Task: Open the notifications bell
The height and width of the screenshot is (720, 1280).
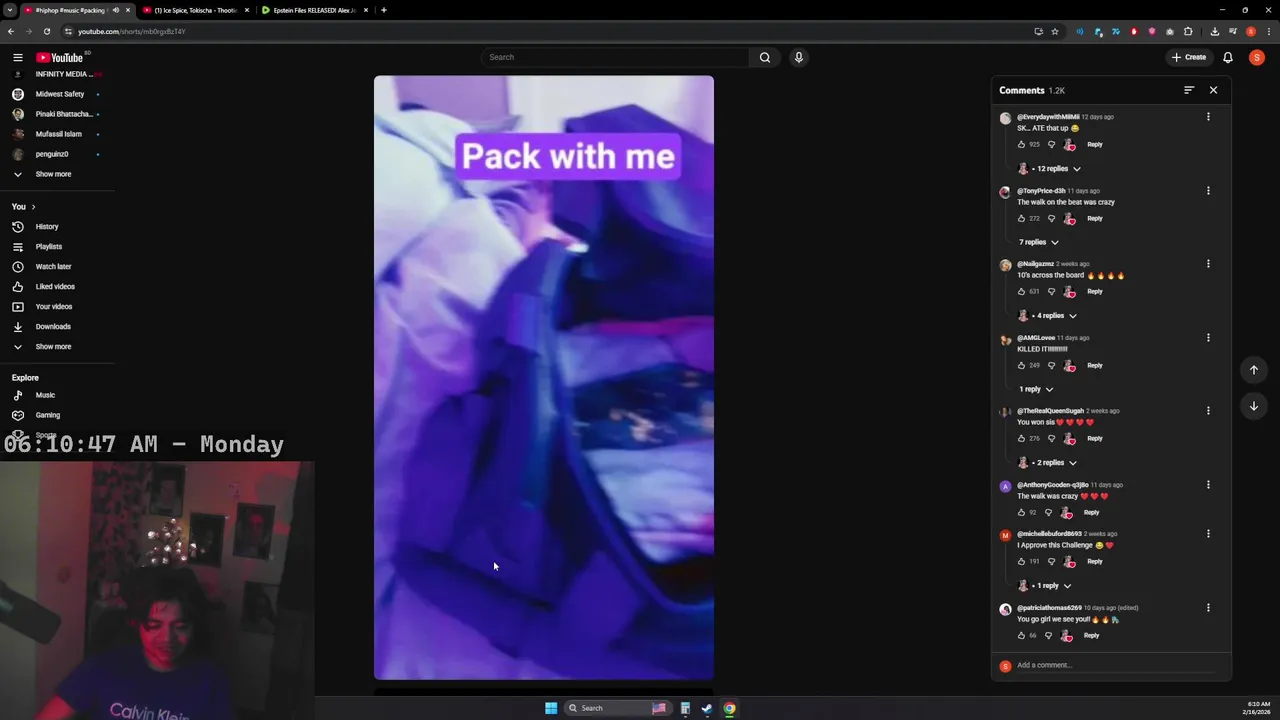Action: coord(1228,57)
